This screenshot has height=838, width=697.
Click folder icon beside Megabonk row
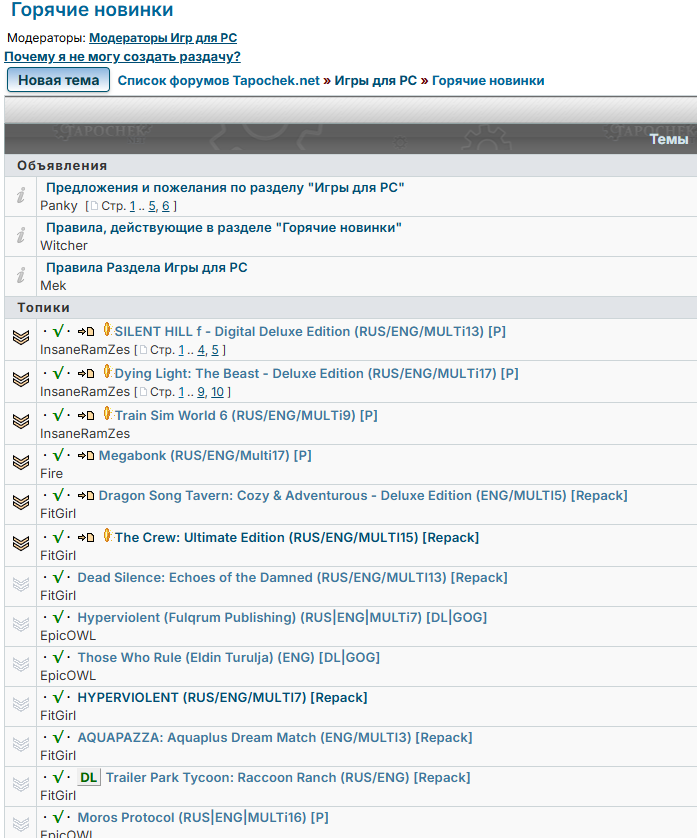coord(21,462)
